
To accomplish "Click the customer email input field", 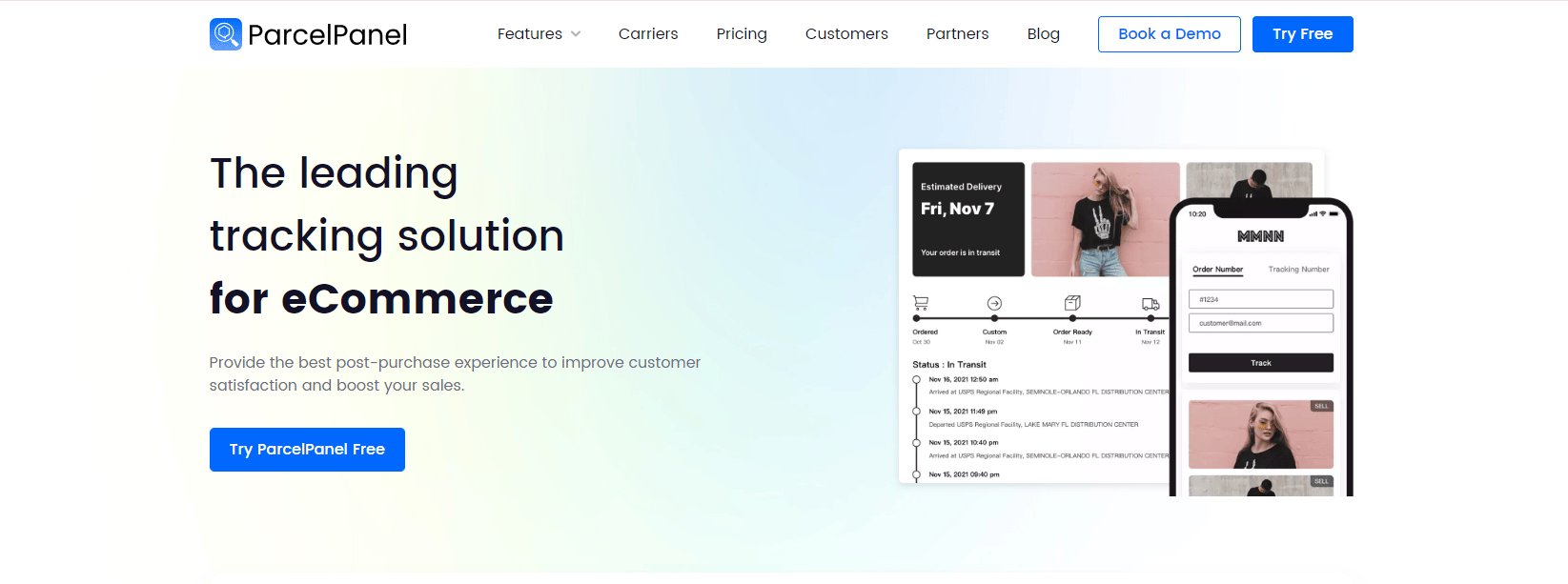I will tap(1260, 323).
